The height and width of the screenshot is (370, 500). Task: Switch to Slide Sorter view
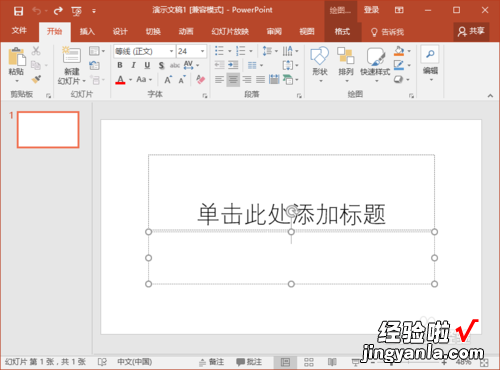click(309, 362)
